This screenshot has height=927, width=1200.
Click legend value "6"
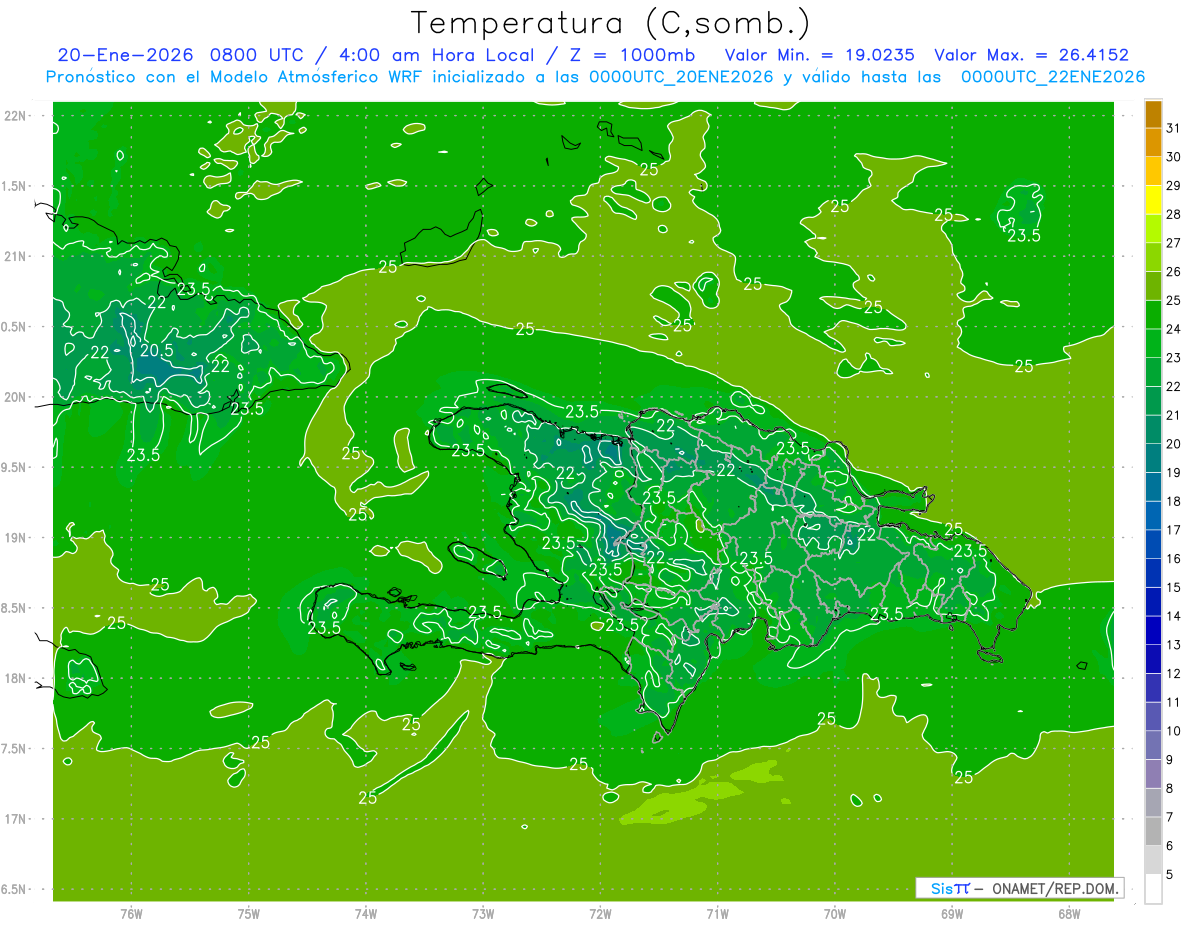[x=1170, y=846]
